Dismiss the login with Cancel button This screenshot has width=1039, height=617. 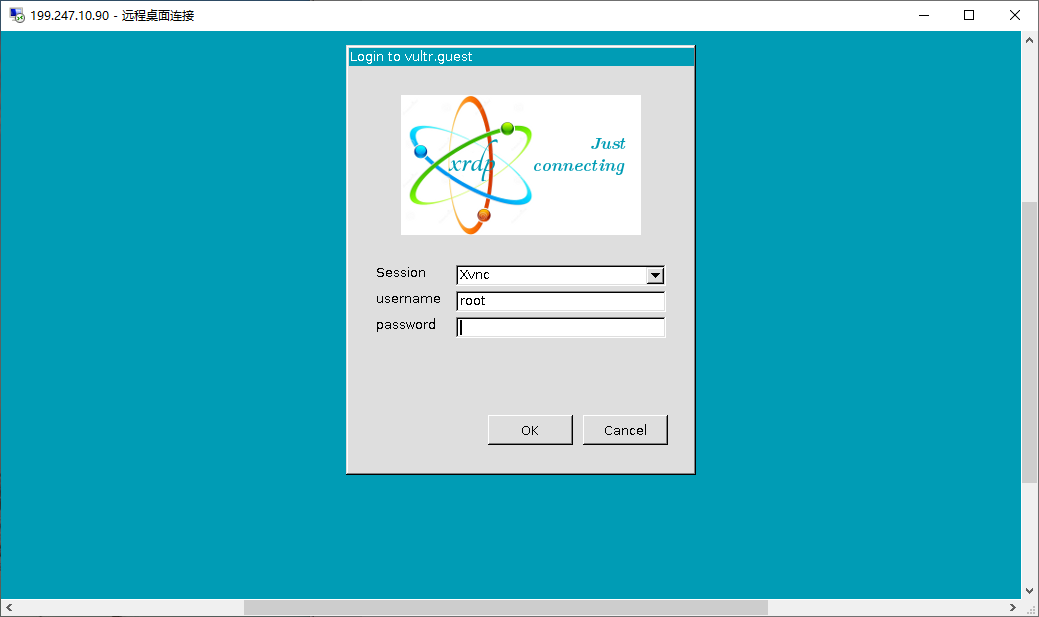(x=625, y=430)
